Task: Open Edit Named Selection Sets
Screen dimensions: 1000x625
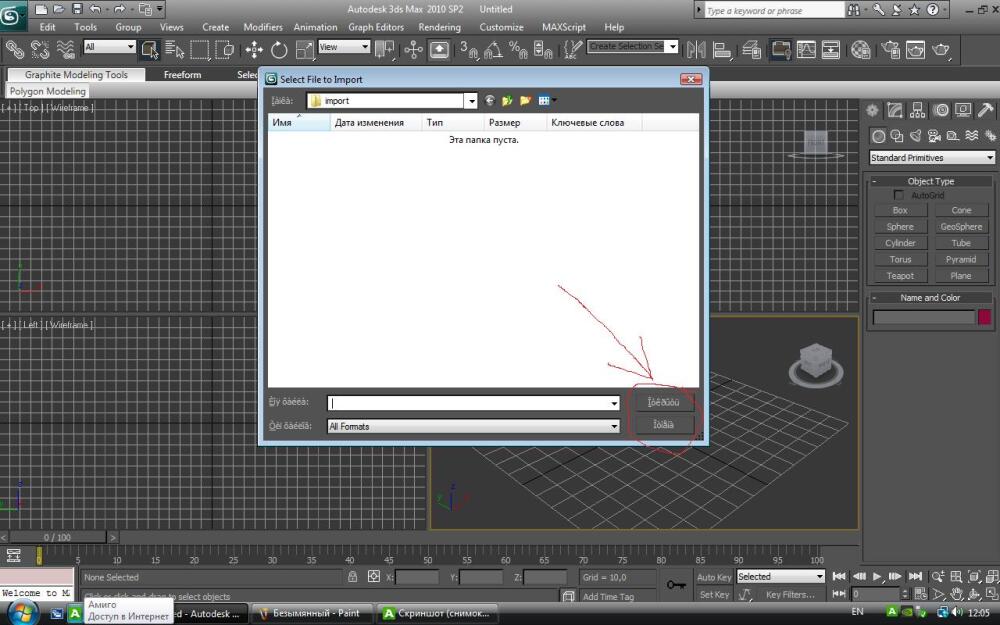Action: click(573, 49)
